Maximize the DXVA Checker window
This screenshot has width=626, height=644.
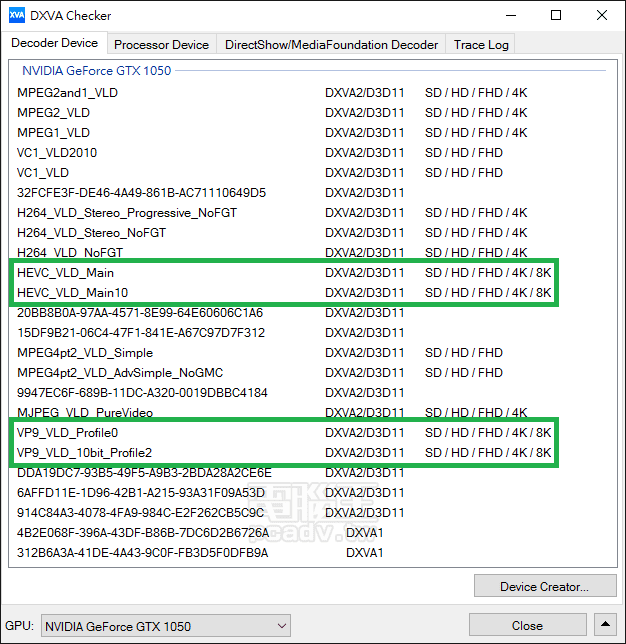[556, 16]
